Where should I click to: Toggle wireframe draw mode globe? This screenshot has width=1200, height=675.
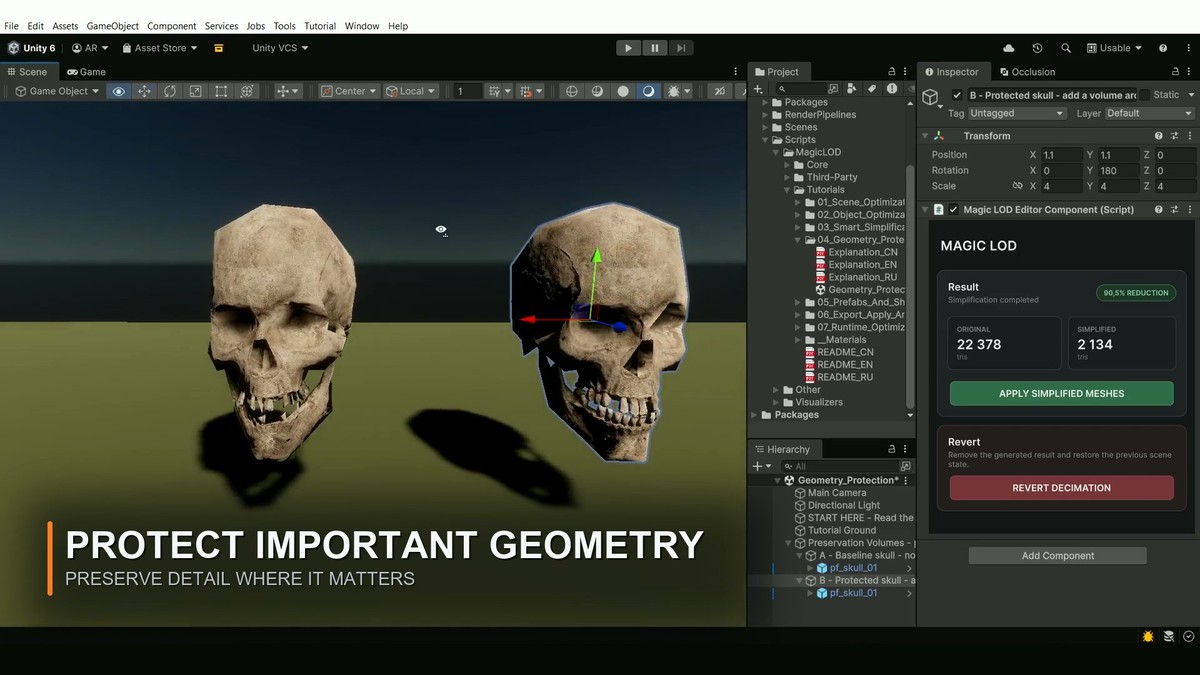[x=572, y=91]
